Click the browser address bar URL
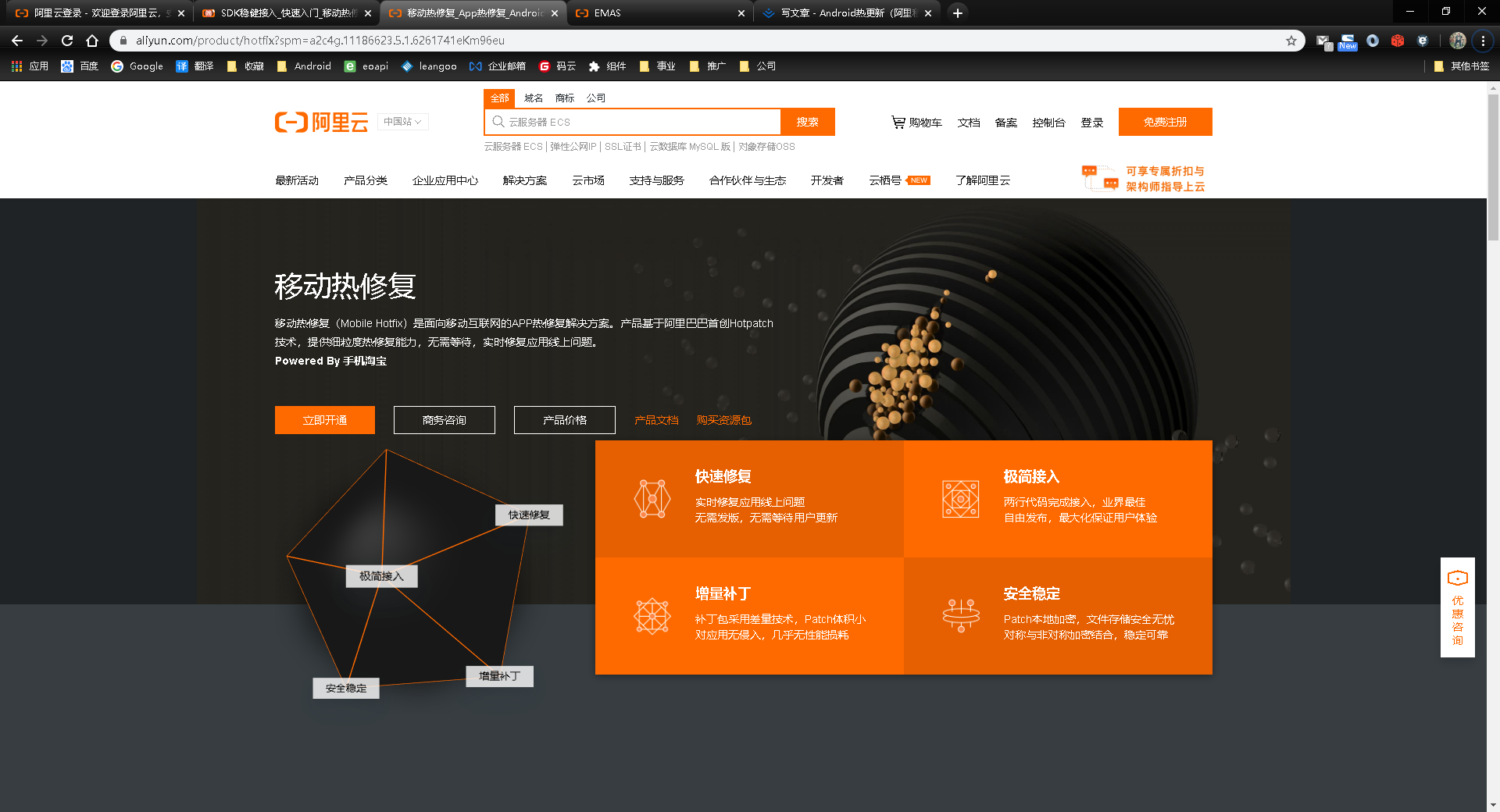 tap(320, 41)
